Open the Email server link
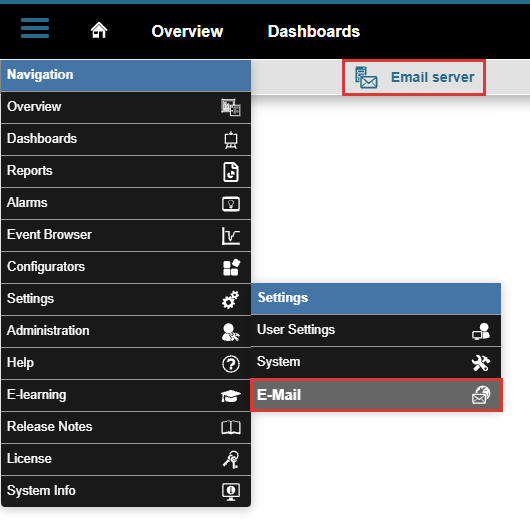The image size is (530, 520). (414, 77)
